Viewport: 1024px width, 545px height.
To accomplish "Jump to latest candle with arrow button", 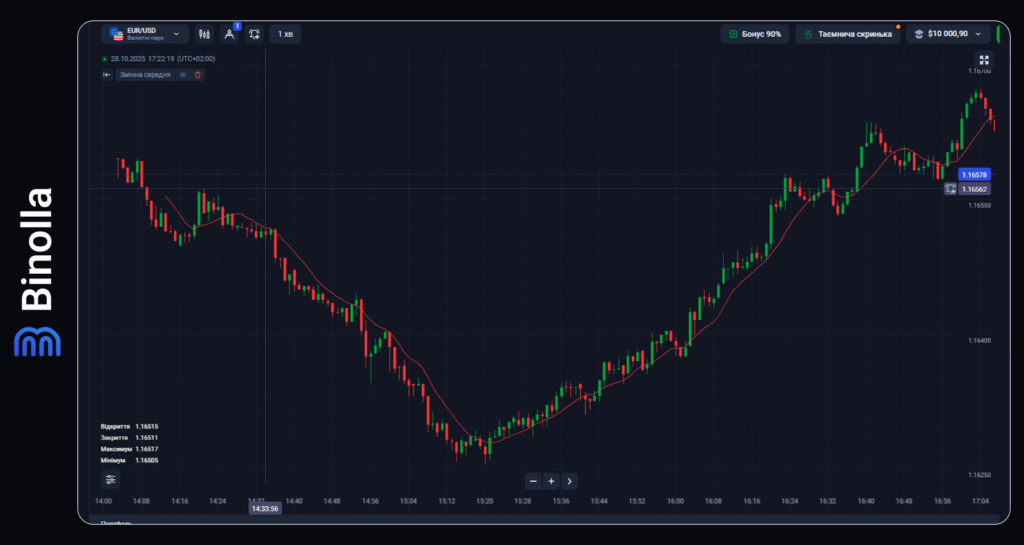I will (569, 482).
